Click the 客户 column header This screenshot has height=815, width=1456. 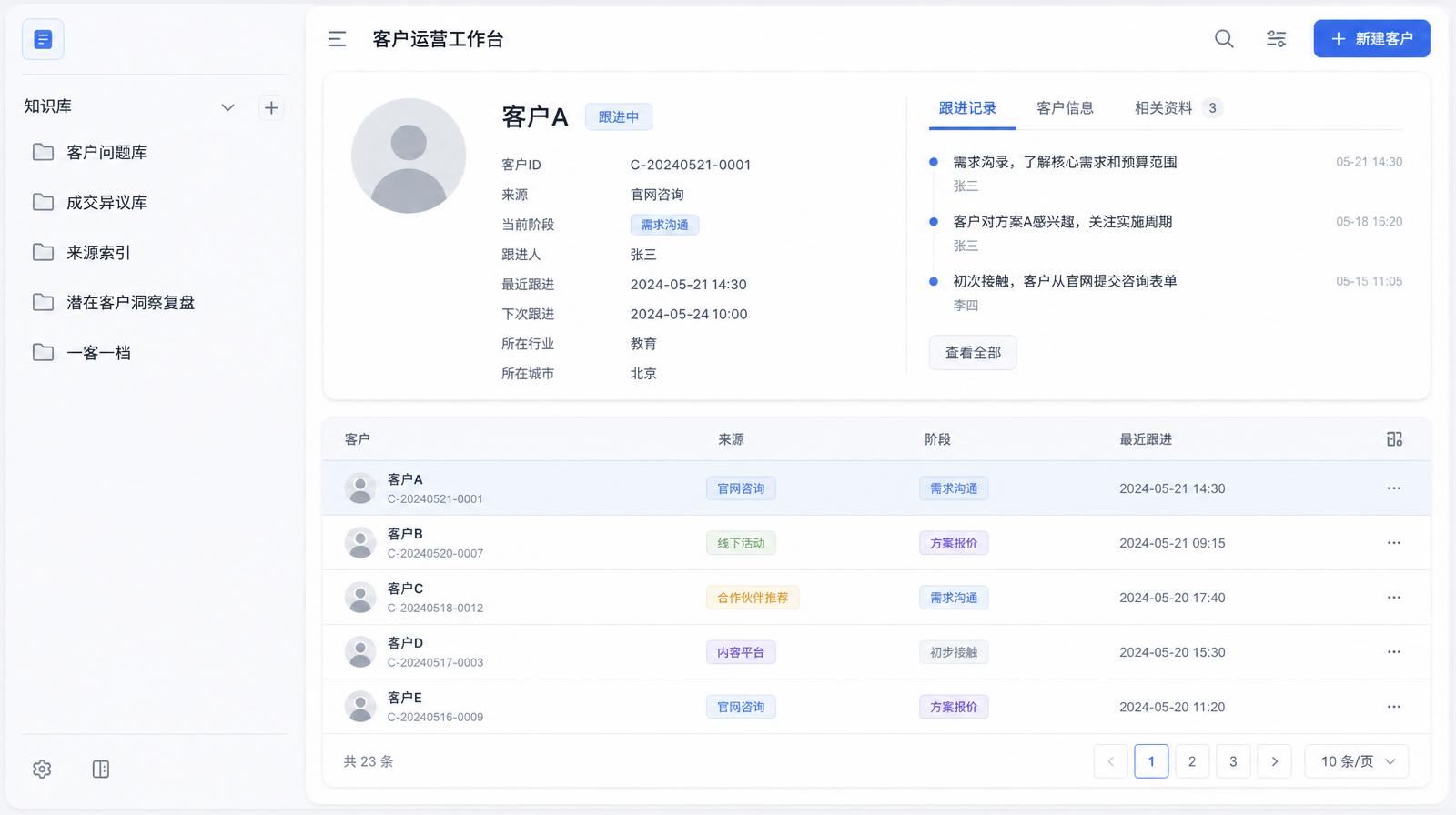[358, 439]
